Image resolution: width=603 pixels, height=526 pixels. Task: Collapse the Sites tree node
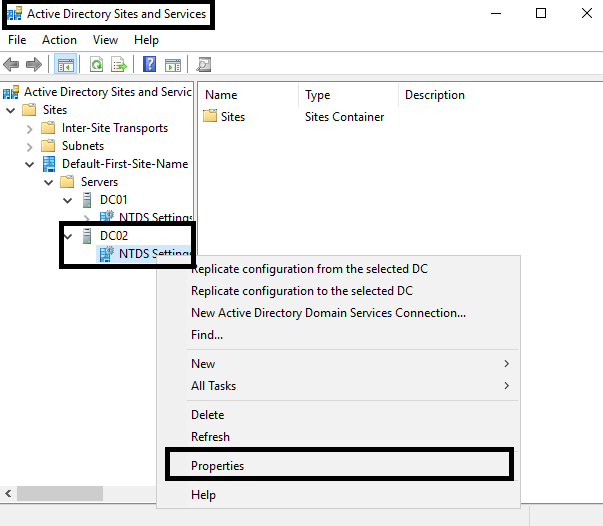pyautogui.click(x=11, y=111)
